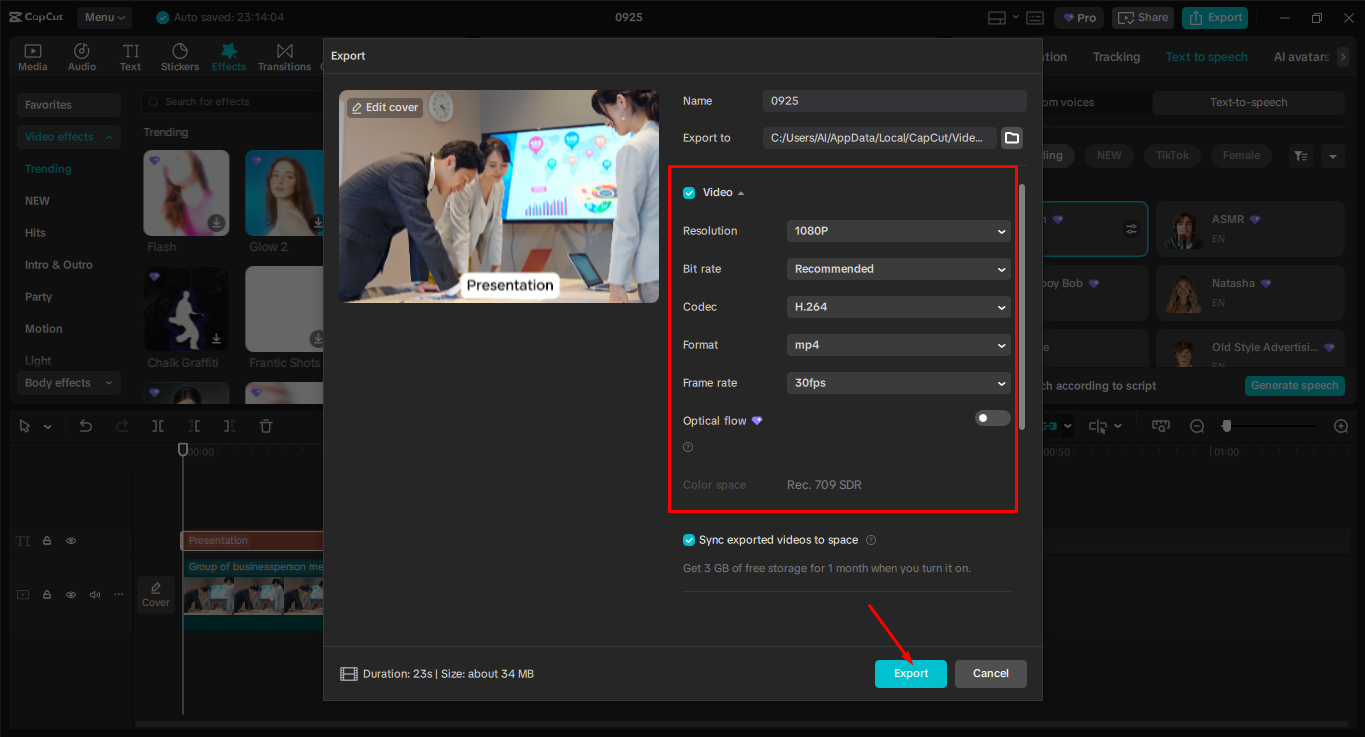The image size is (1365, 737).
Task: Open the Resolution dropdown set to 1080P
Action: 897,231
